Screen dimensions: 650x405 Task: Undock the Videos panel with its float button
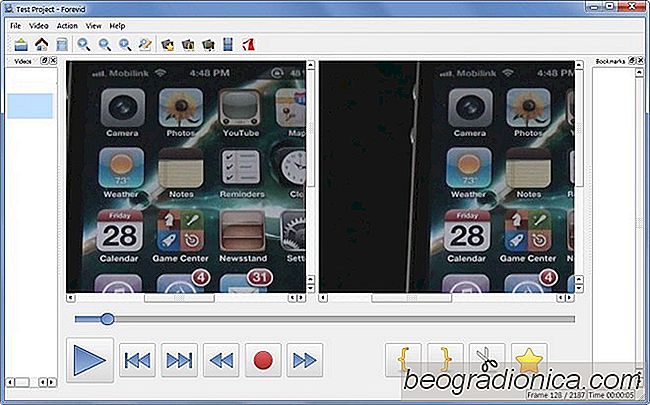coord(44,61)
